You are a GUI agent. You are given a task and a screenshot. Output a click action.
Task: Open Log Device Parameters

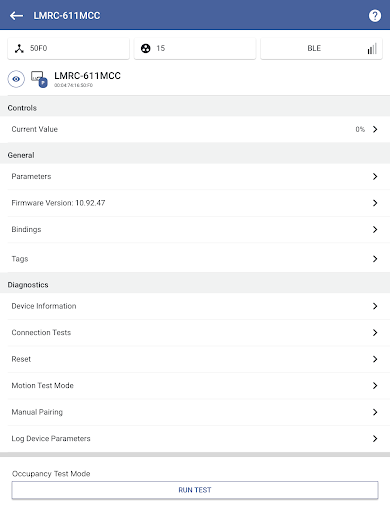(x=195, y=438)
